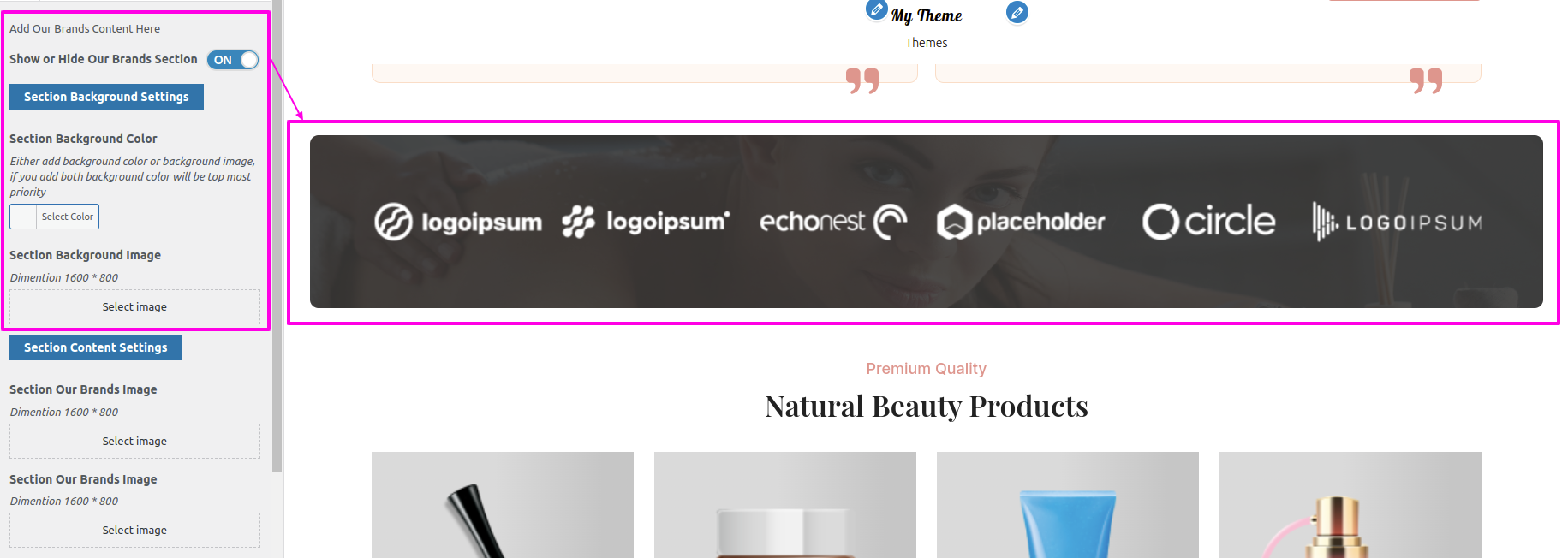Click the customizer sidebar scrollbar
Image resolution: width=1568 pixels, height=558 pixels.
click(277, 235)
